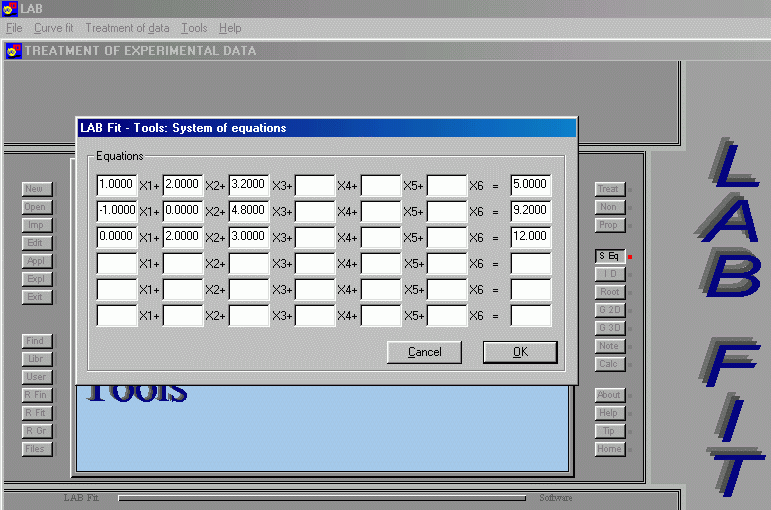Click the Exit button in left panel

(36, 297)
